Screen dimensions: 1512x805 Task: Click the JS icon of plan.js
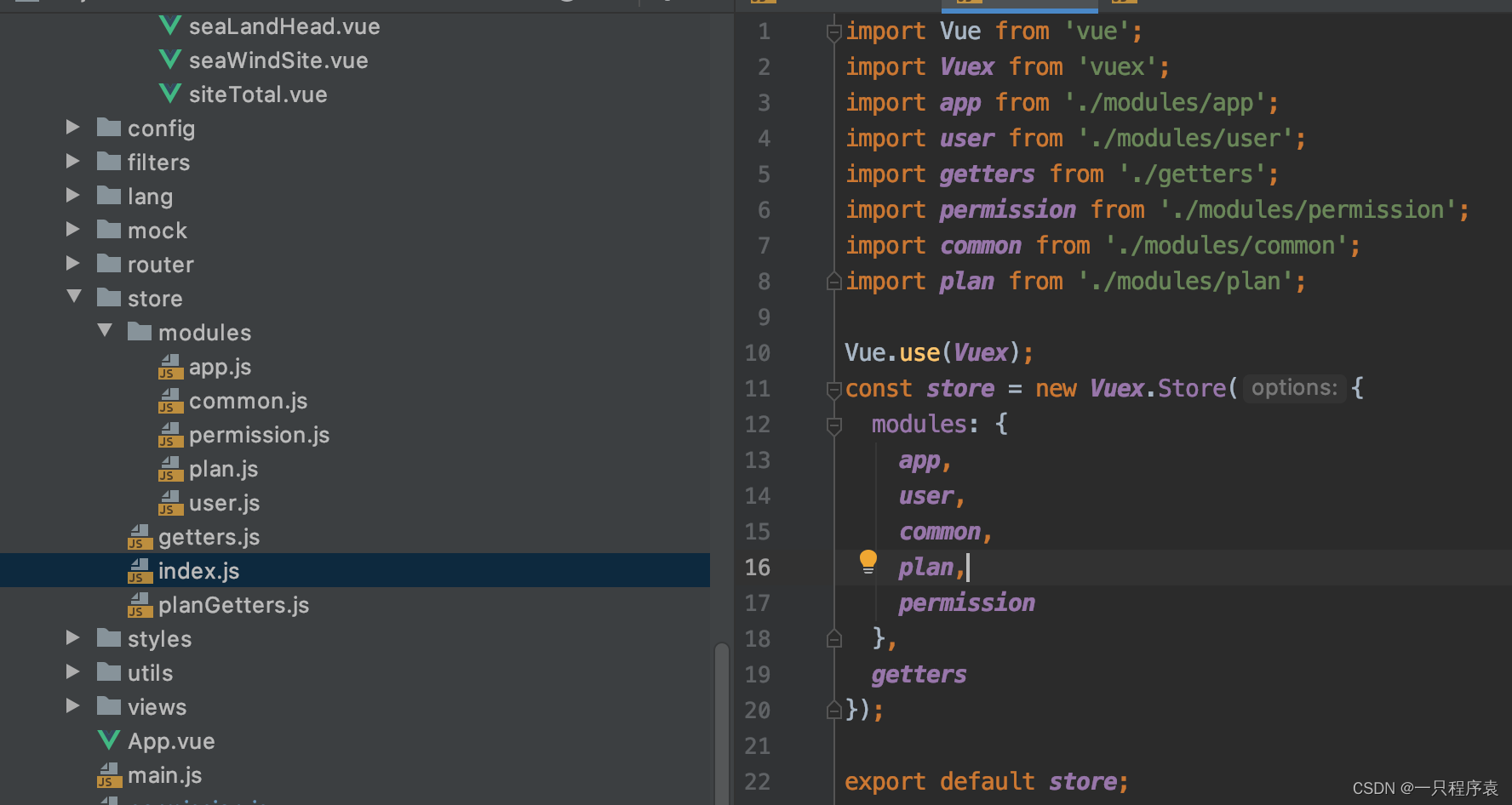click(170, 469)
